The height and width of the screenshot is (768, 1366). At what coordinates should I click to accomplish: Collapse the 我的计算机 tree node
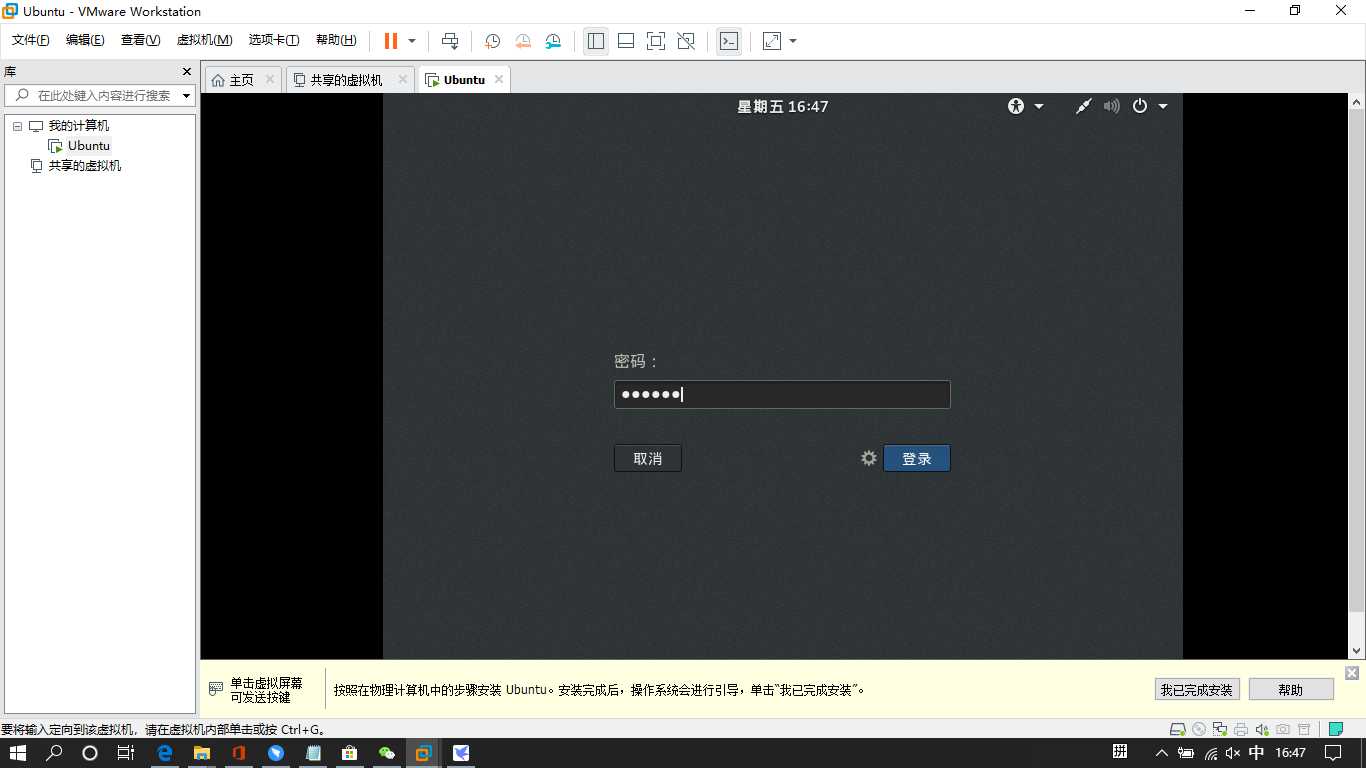click(x=17, y=126)
